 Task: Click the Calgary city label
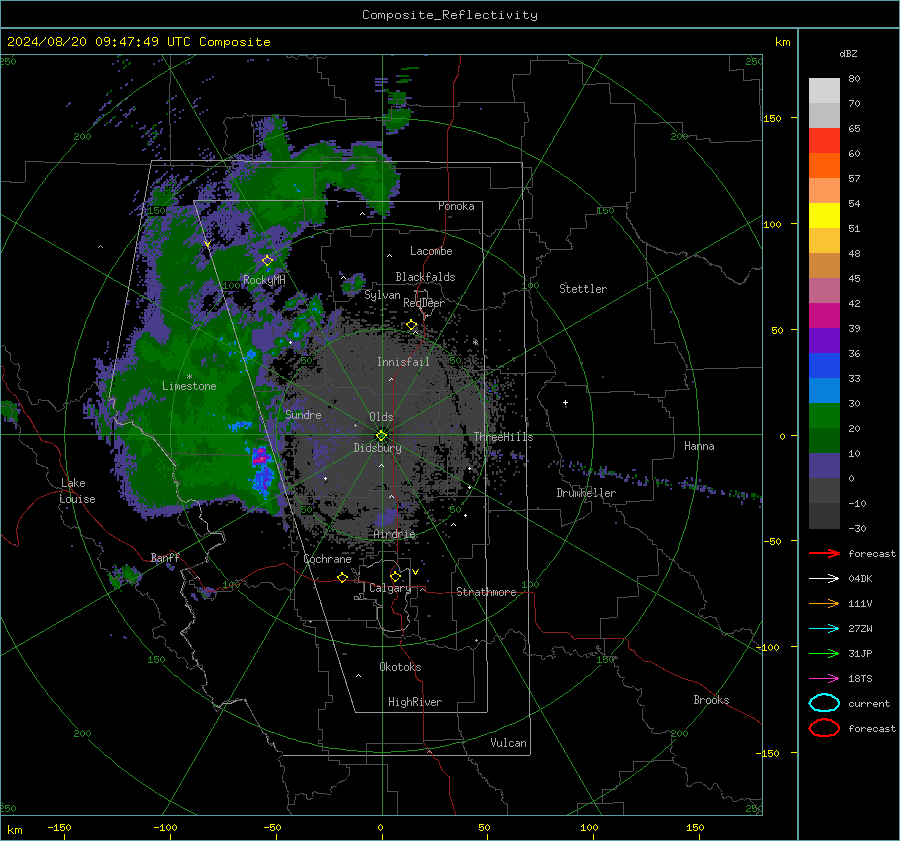point(390,588)
